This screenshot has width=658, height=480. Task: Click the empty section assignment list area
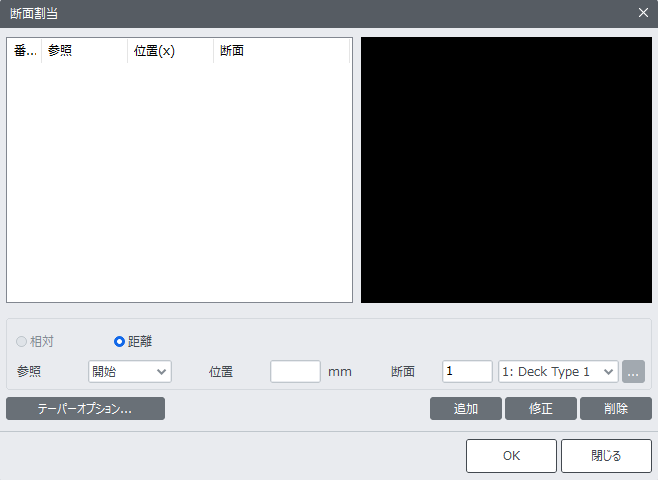pos(180,183)
